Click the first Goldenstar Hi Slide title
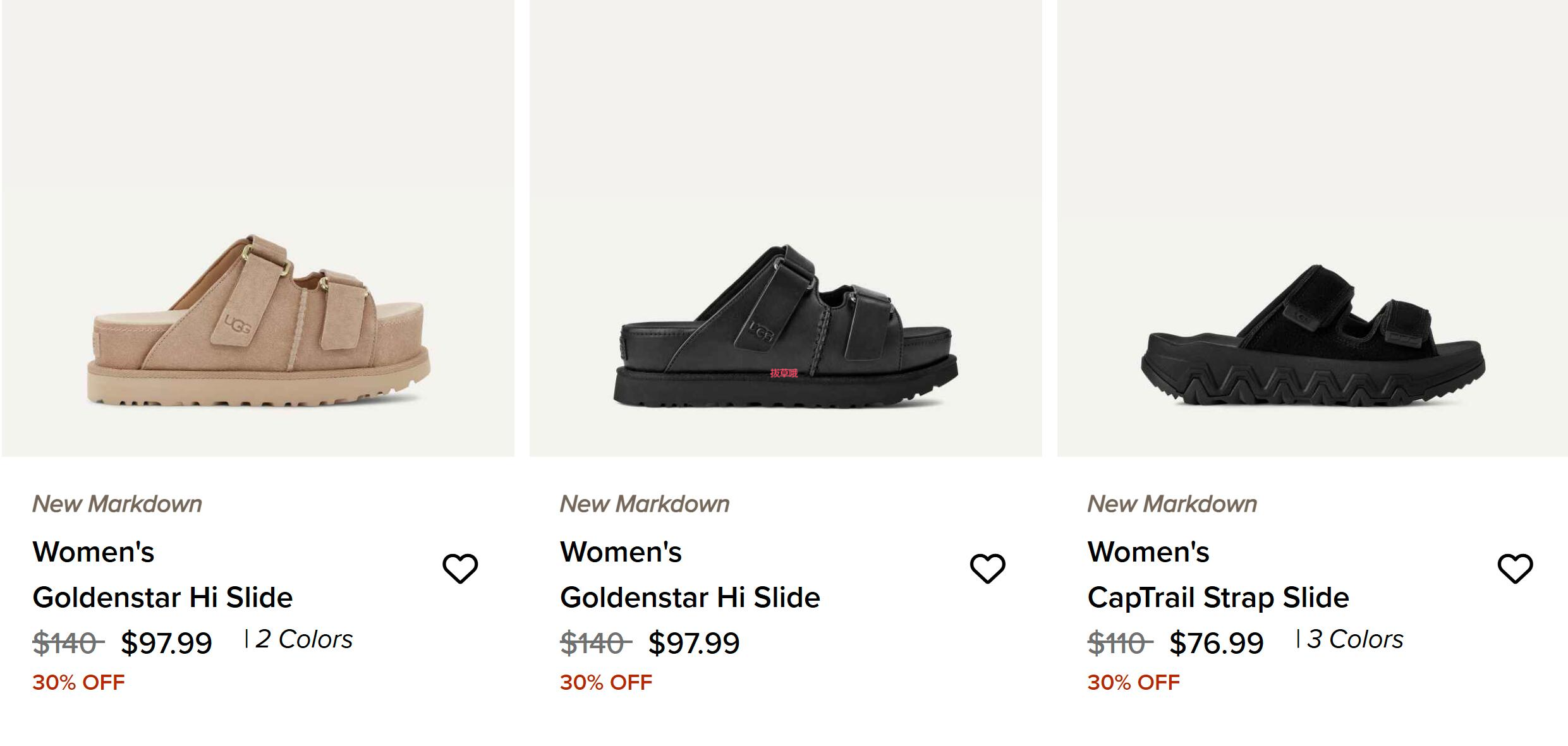Image resolution: width=1568 pixels, height=746 pixels. pos(162,598)
